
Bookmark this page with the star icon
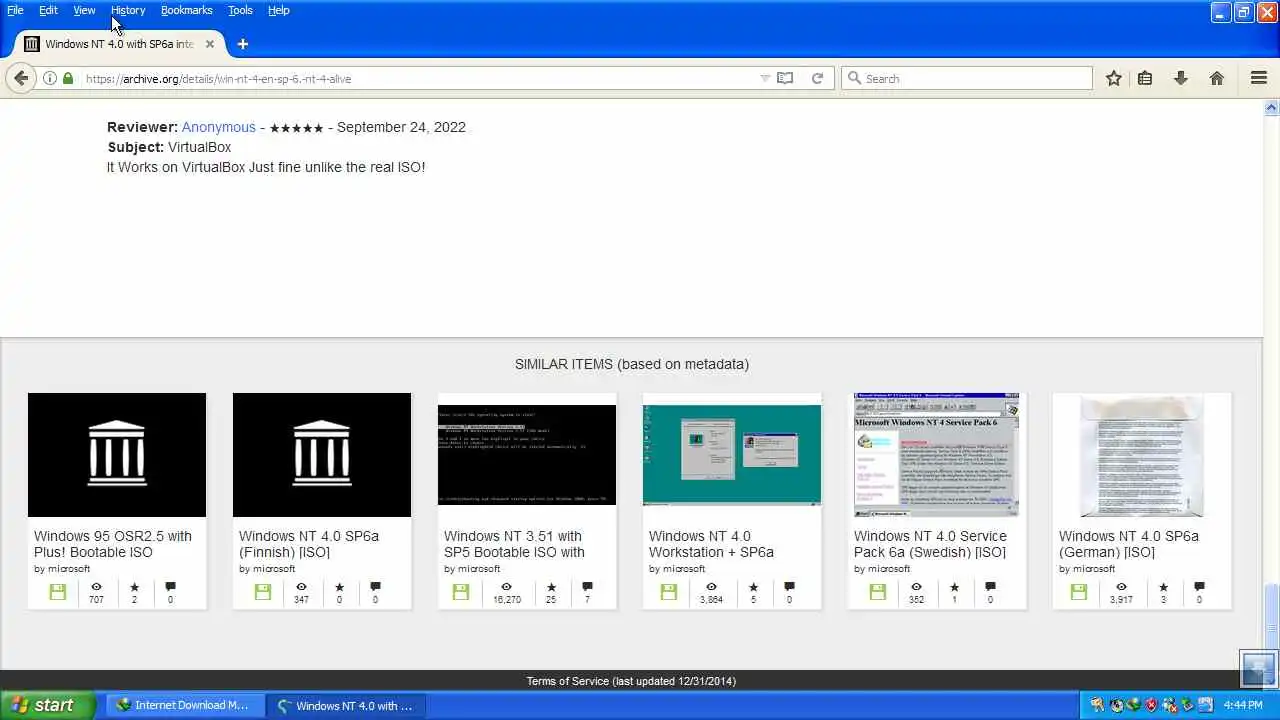[x=1113, y=78]
